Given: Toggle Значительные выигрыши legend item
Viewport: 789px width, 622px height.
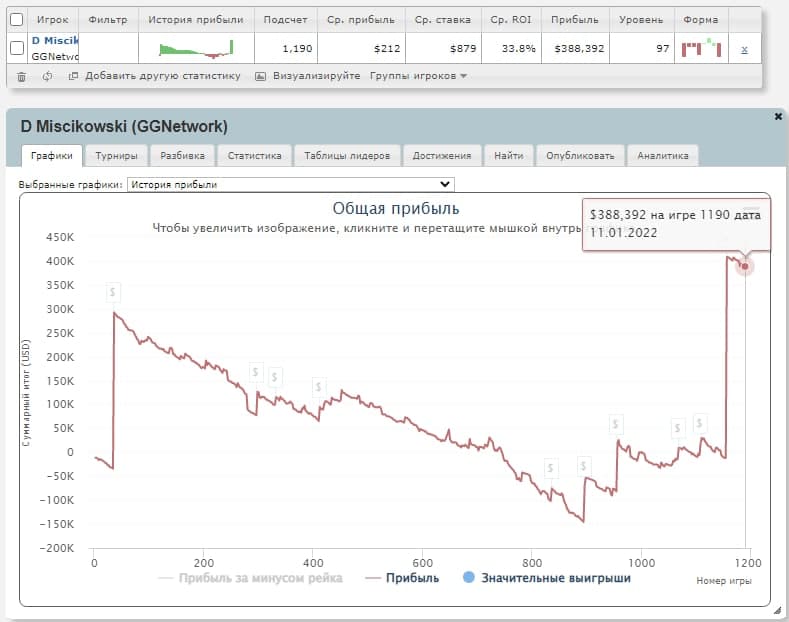Looking at the screenshot, I should coord(546,578).
